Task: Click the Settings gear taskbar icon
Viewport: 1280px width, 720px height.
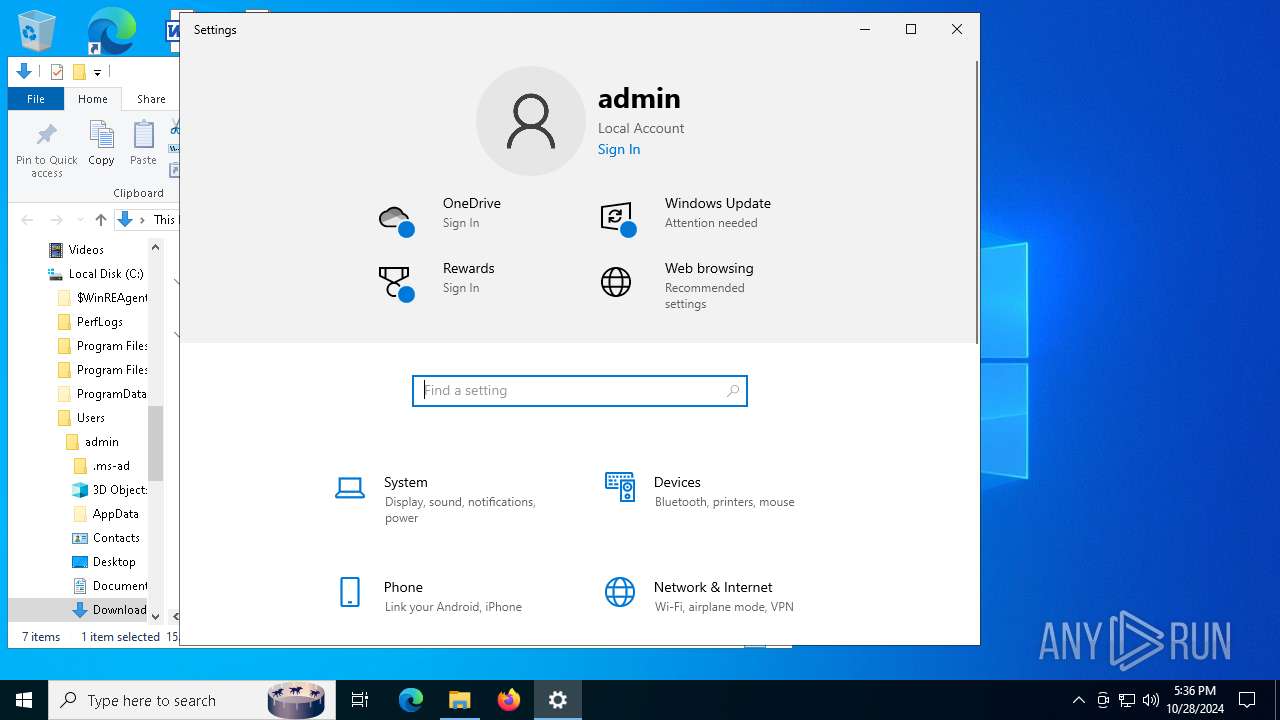Action: (558, 700)
